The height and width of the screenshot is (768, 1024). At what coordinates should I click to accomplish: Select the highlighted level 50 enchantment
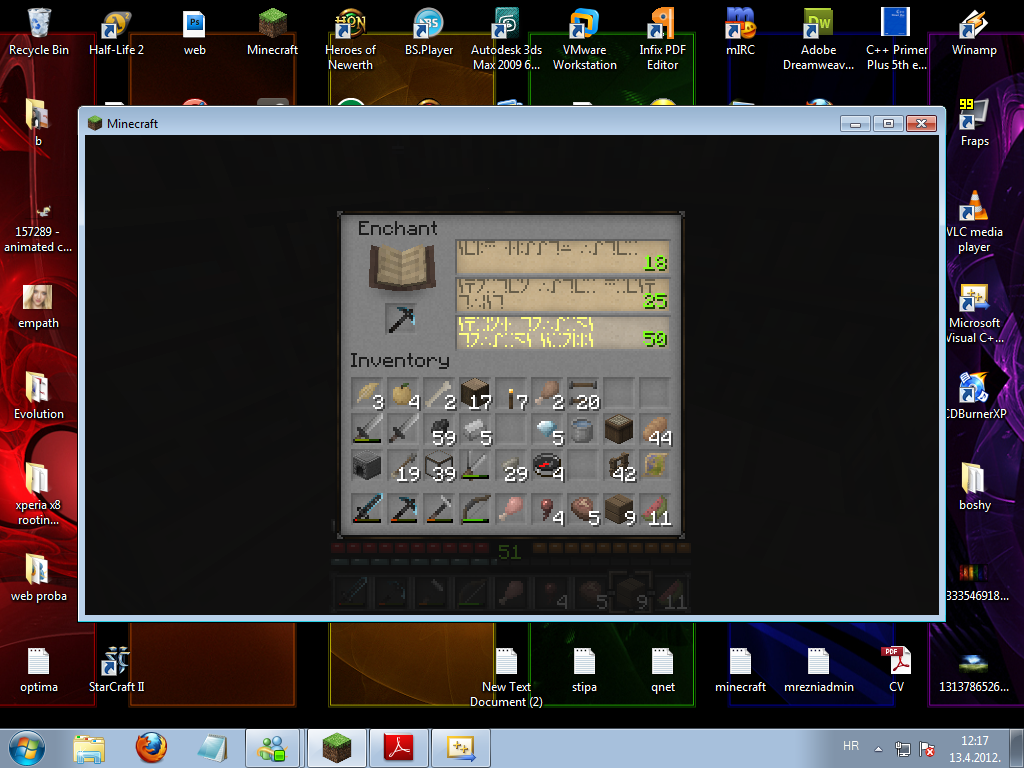(563, 332)
